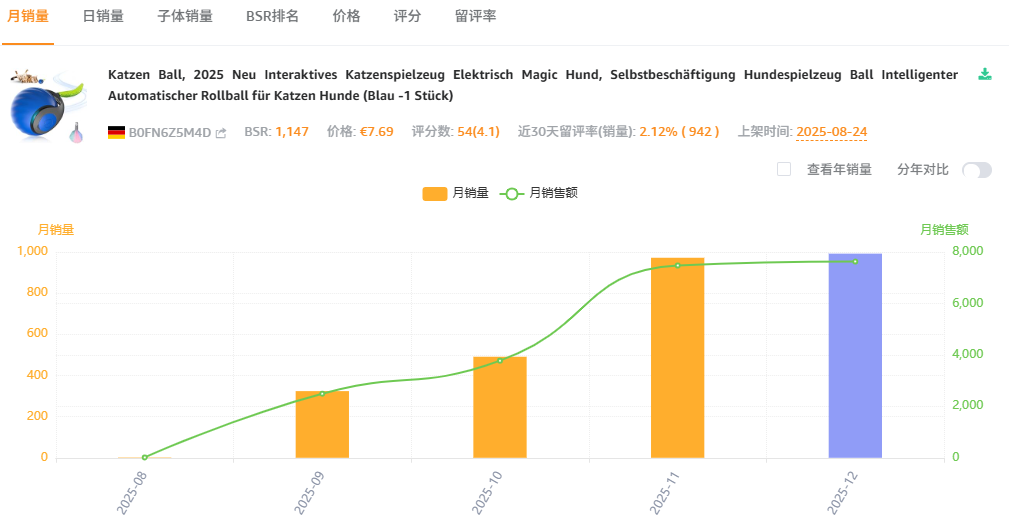Click the 2025-12 sales line data point
The image size is (1009, 531).
click(855, 262)
